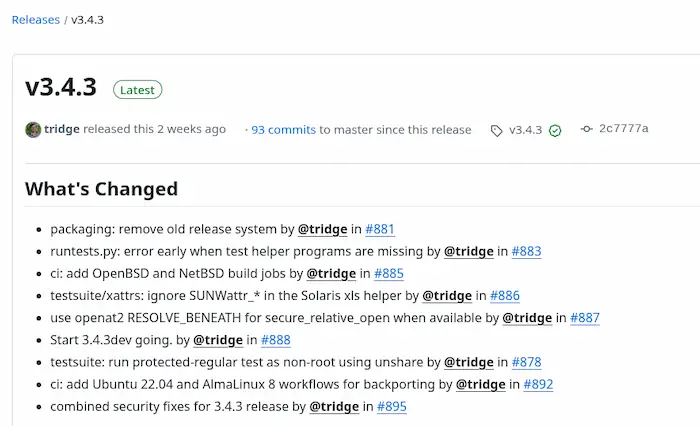Click the tag icon beside v3.4.3
Screen dimensions: 700x426
pyautogui.click(x=496, y=131)
